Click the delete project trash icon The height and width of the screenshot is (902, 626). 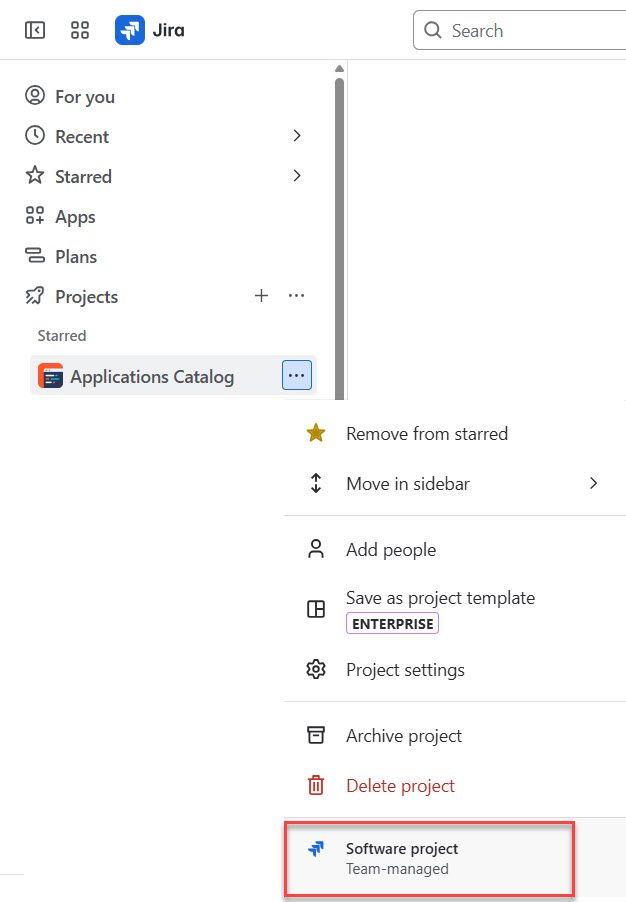pyautogui.click(x=316, y=785)
